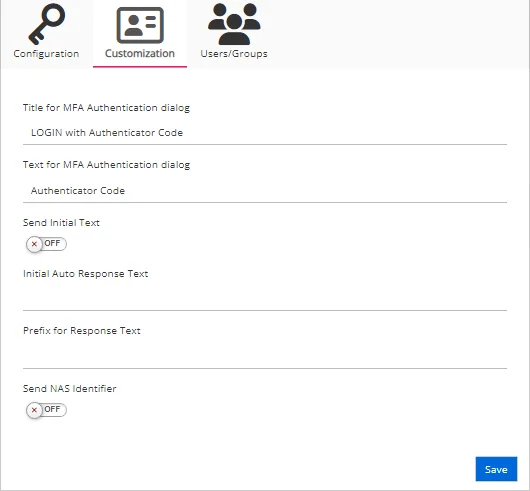Click the "Text for MFA Authentication dialog" label
530x491 pixels.
click(x=106, y=165)
